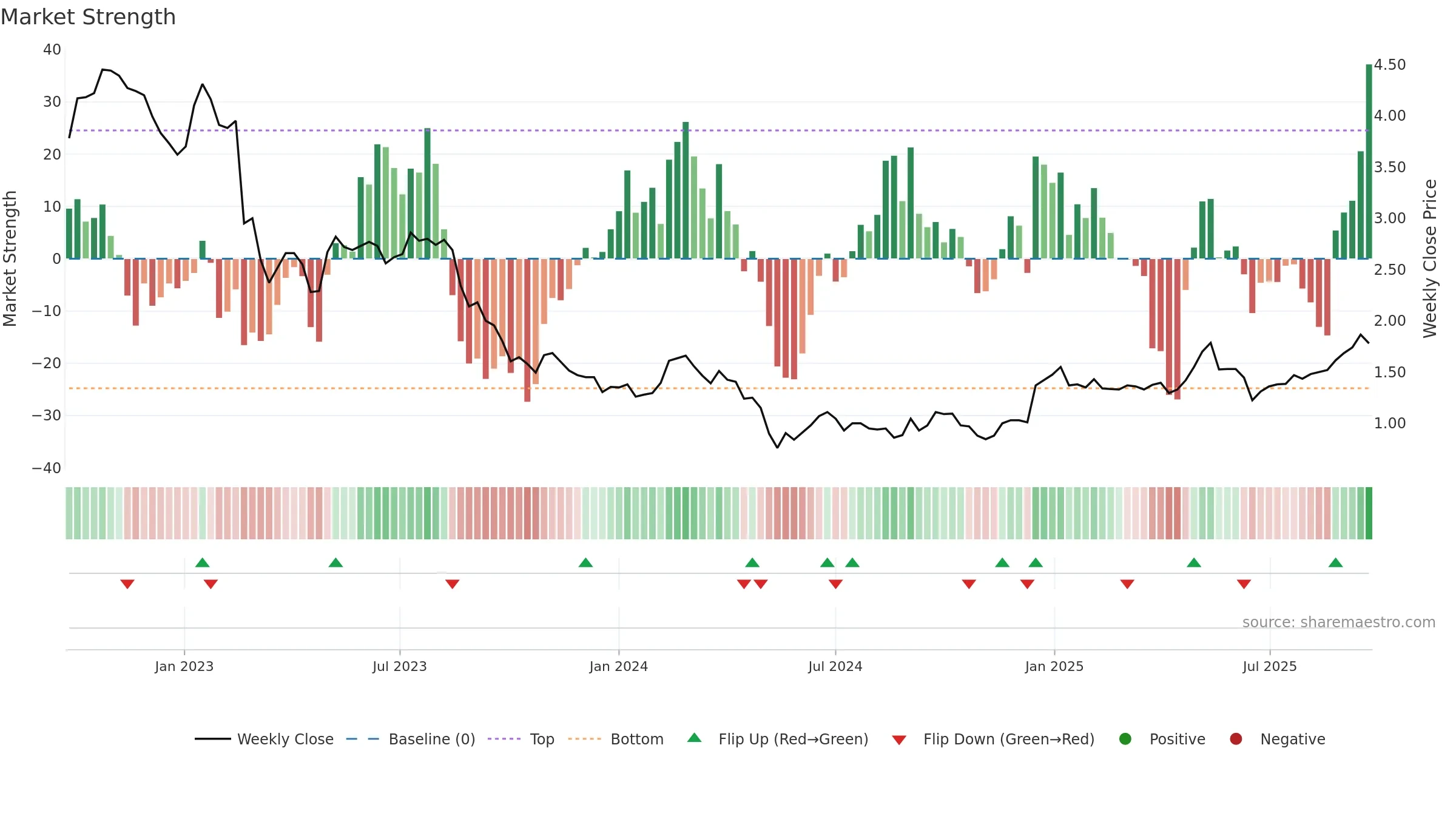
Task: Click the purple dotted Top legend sample
Action: click(x=504, y=739)
